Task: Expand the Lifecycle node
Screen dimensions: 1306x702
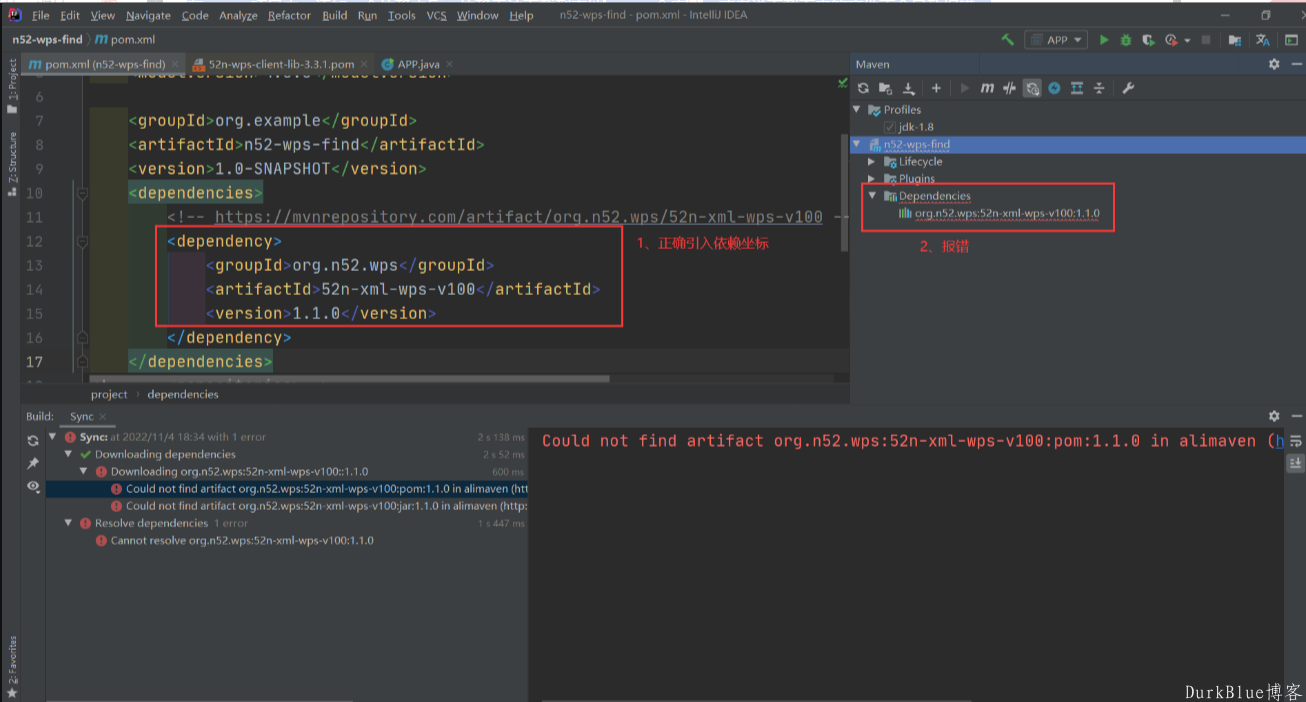Action: click(x=872, y=162)
